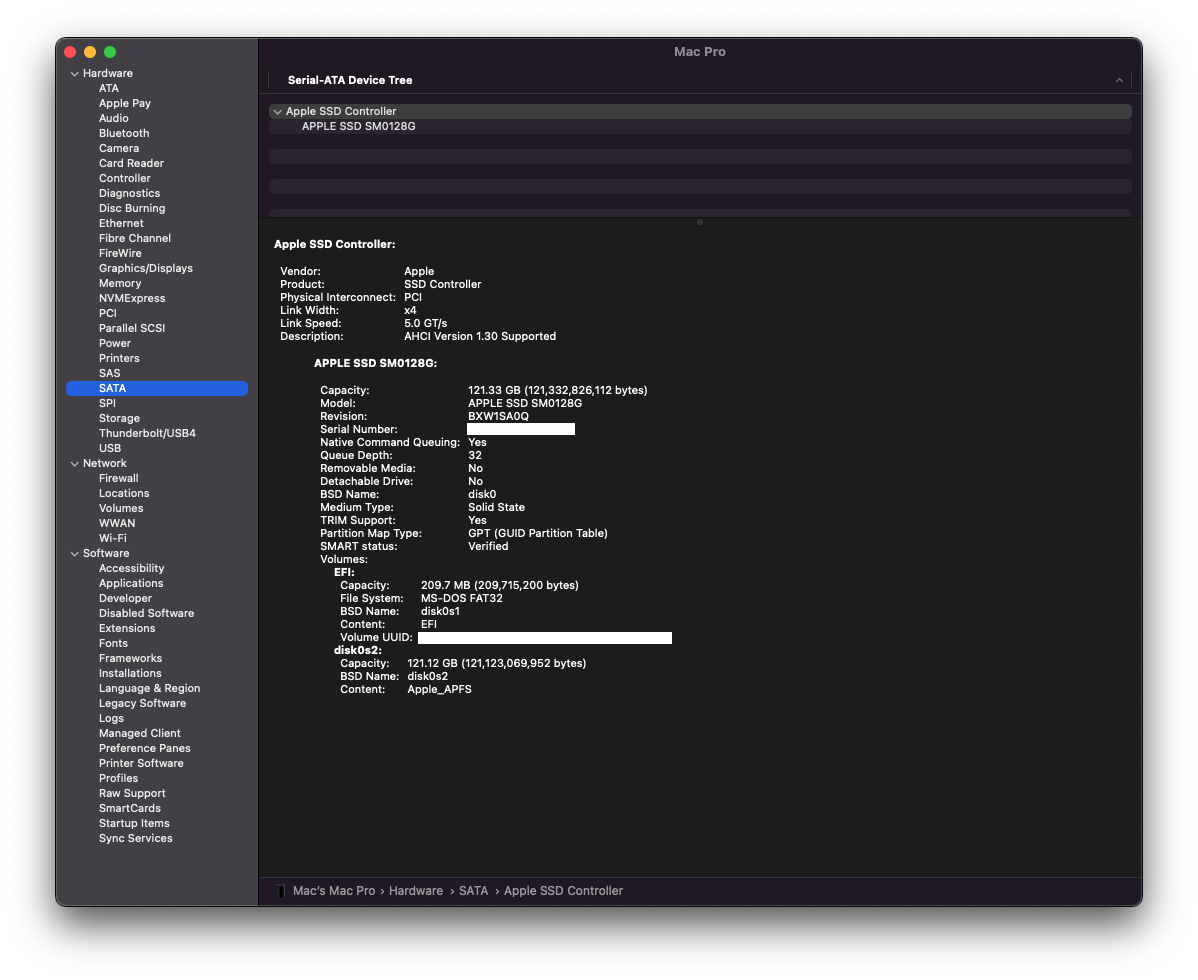Screen dimensions: 1198x980
Task: Open Camera hardware info
Action: click(118, 148)
